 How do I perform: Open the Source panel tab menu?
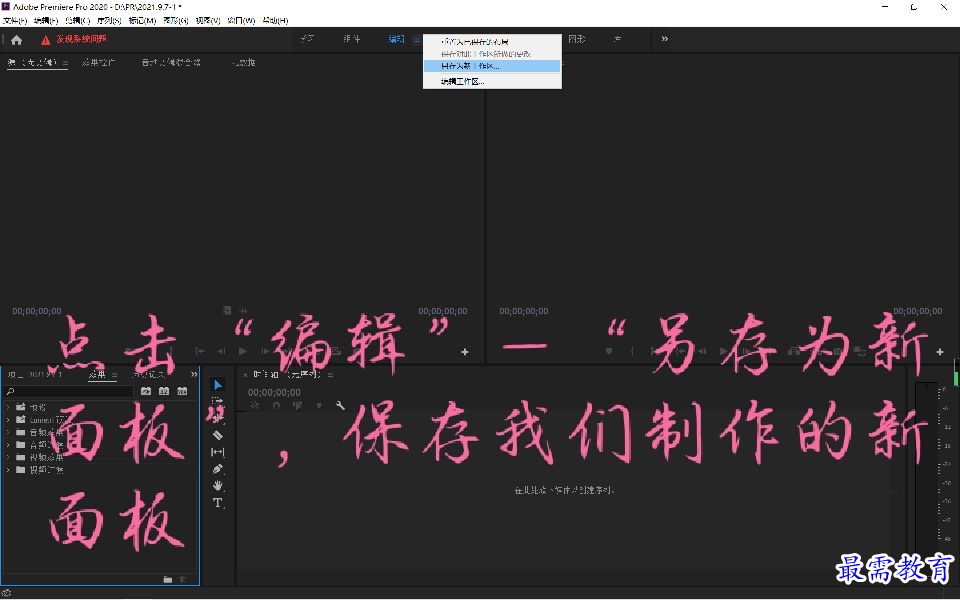point(65,62)
